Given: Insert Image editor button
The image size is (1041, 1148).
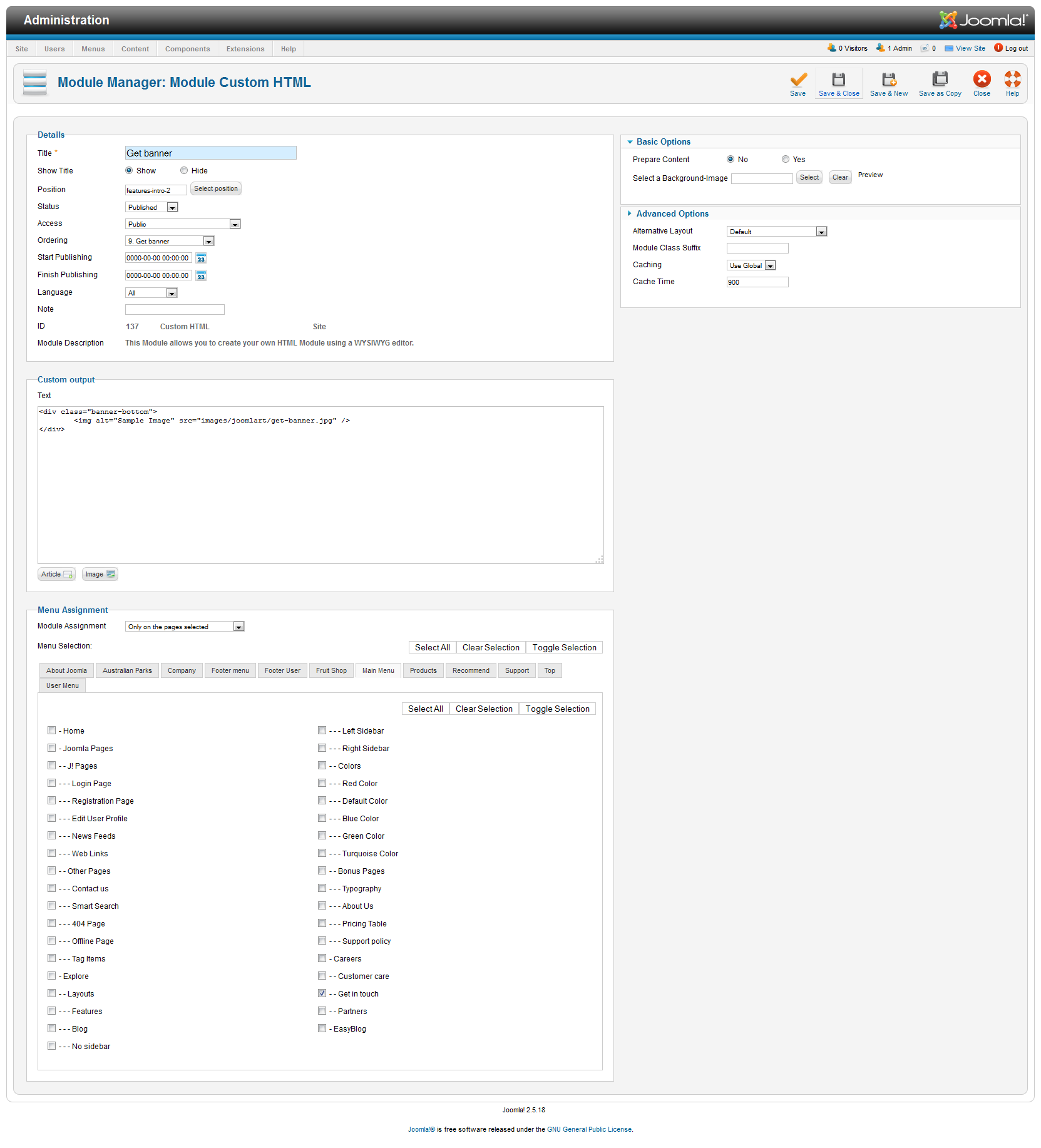Looking at the screenshot, I should (100, 574).
